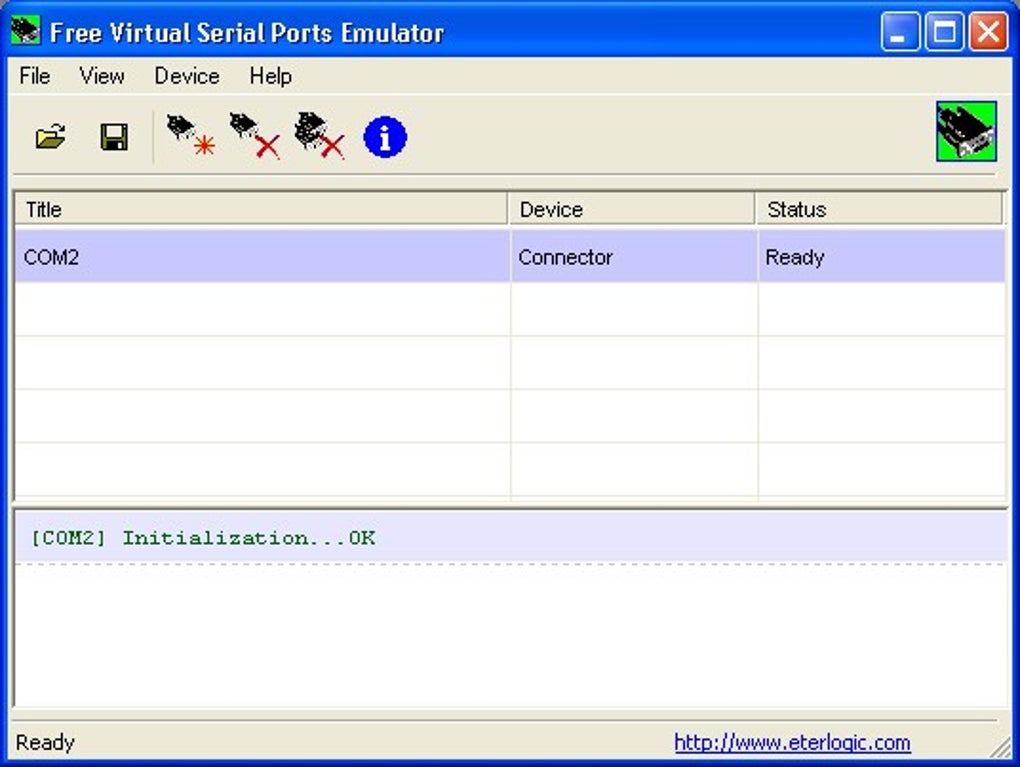The image size is (1020, 767).
Task: Sort by the Status column header
Action: [880, 209]
